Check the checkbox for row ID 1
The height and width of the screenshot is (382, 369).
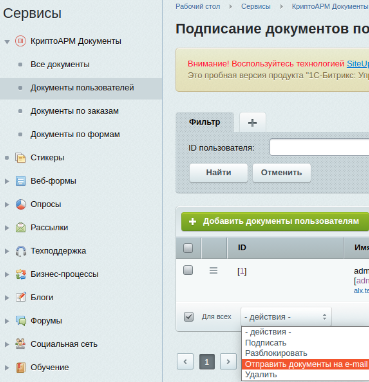188,270
